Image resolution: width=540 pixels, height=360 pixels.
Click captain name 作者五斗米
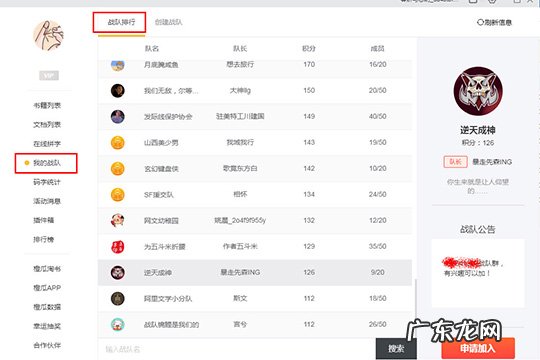tap(240, 246)
